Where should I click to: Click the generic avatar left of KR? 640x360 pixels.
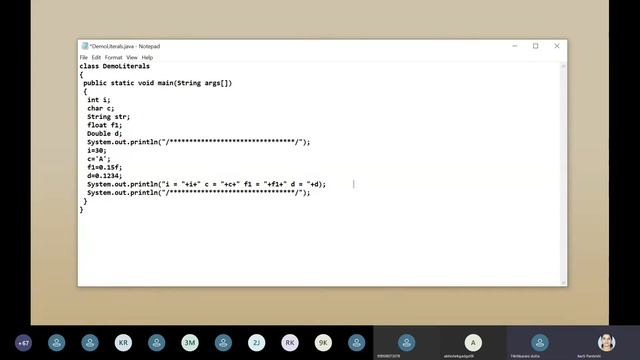pos(90,343)
